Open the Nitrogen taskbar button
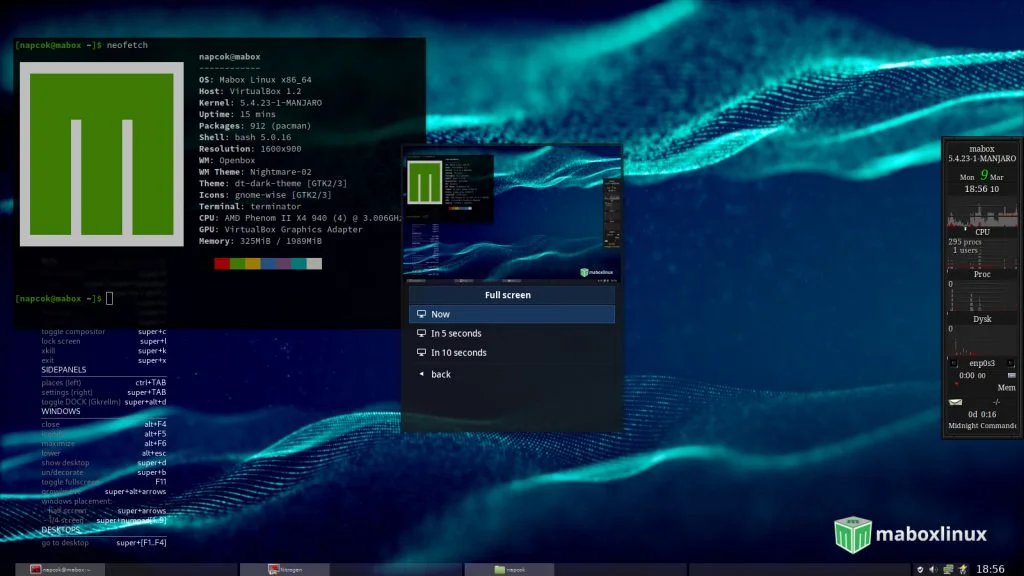Image resolution: width=1024 pixels, height=576 pixels. pos(285,569)
